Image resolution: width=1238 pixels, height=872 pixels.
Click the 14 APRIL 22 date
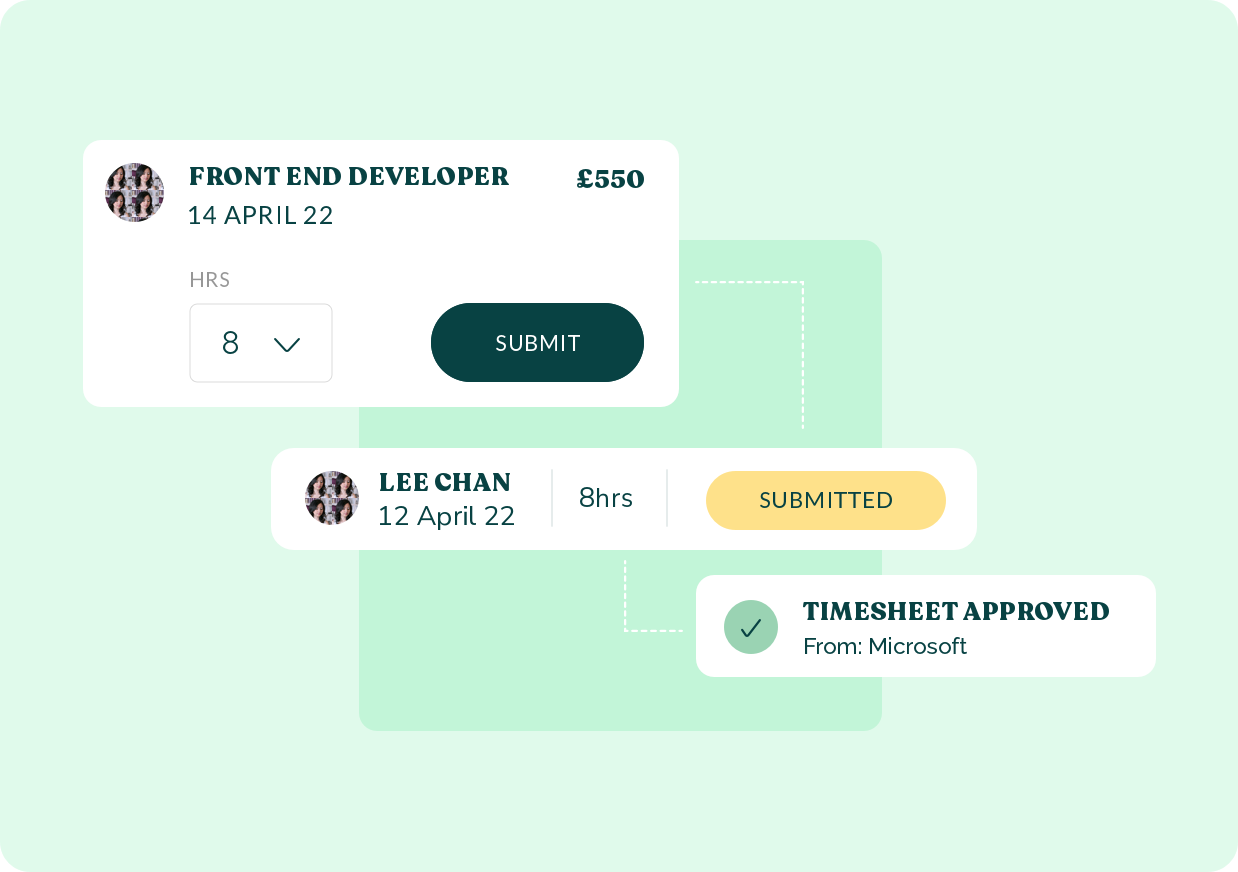tap(260, 215)
